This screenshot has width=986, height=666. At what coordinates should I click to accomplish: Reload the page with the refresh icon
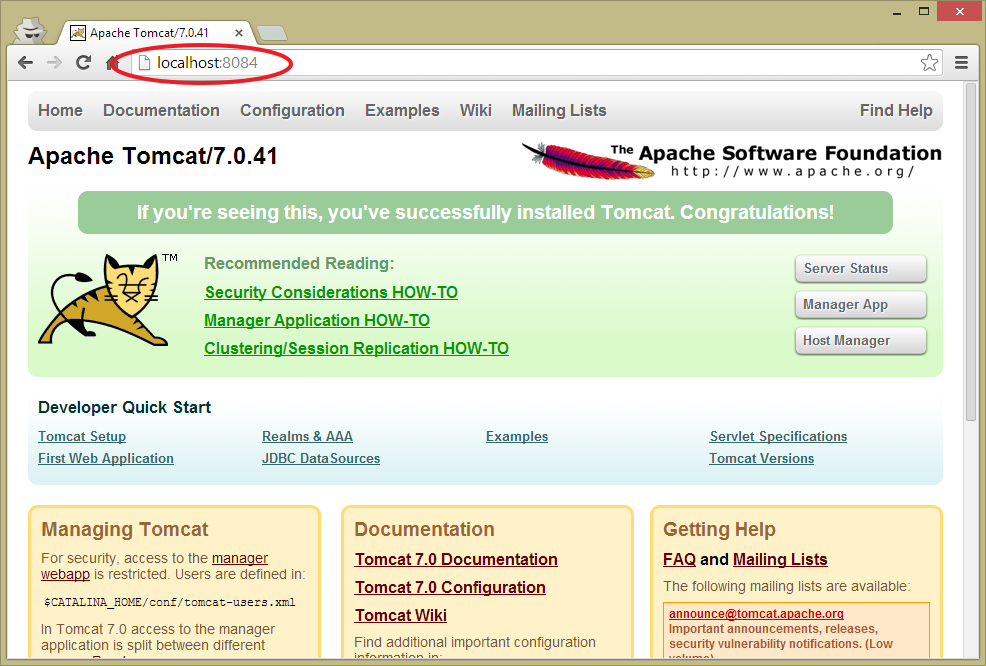84,63
